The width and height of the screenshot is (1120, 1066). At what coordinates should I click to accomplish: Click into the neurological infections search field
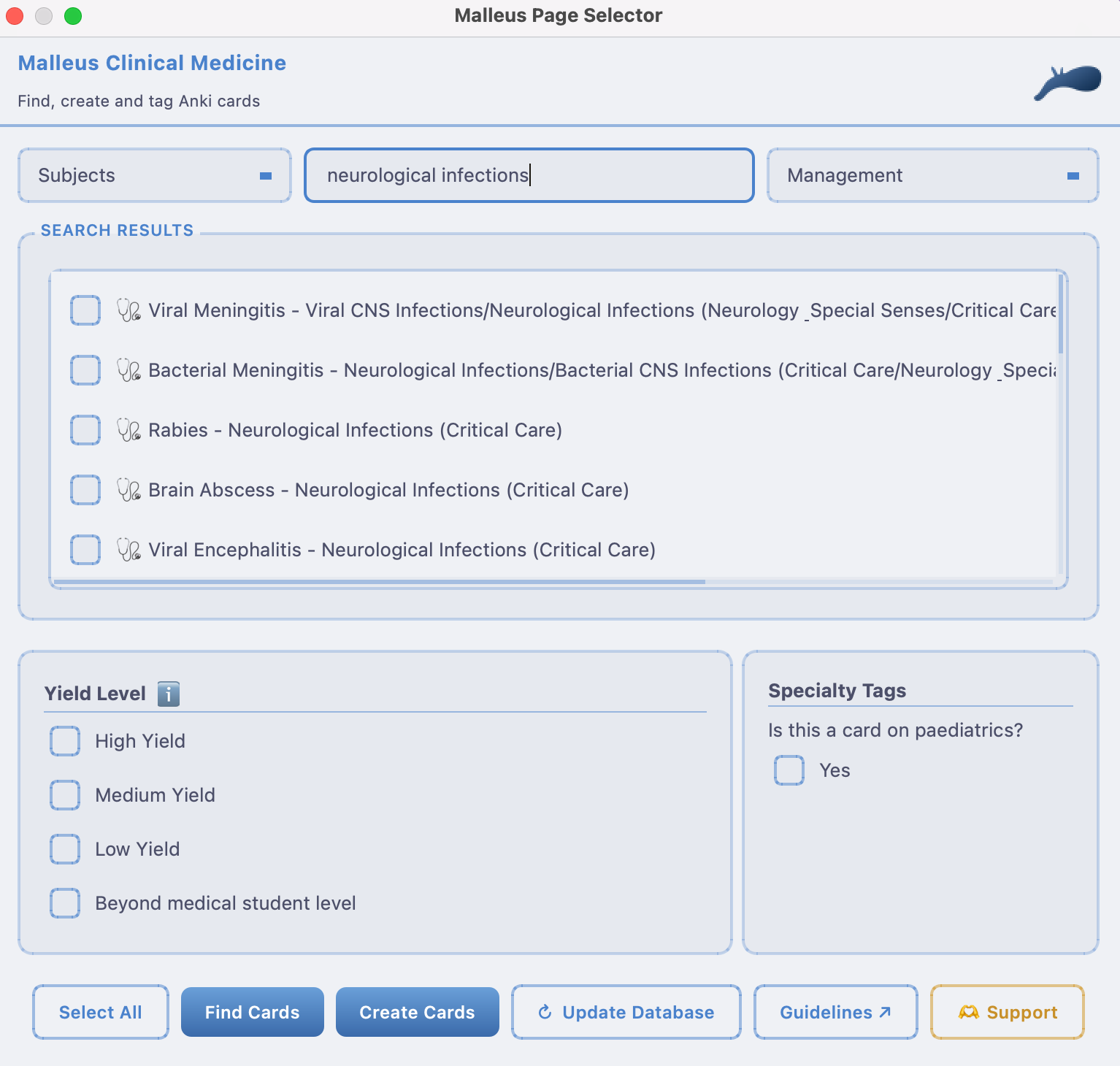(x=529, y=175)
